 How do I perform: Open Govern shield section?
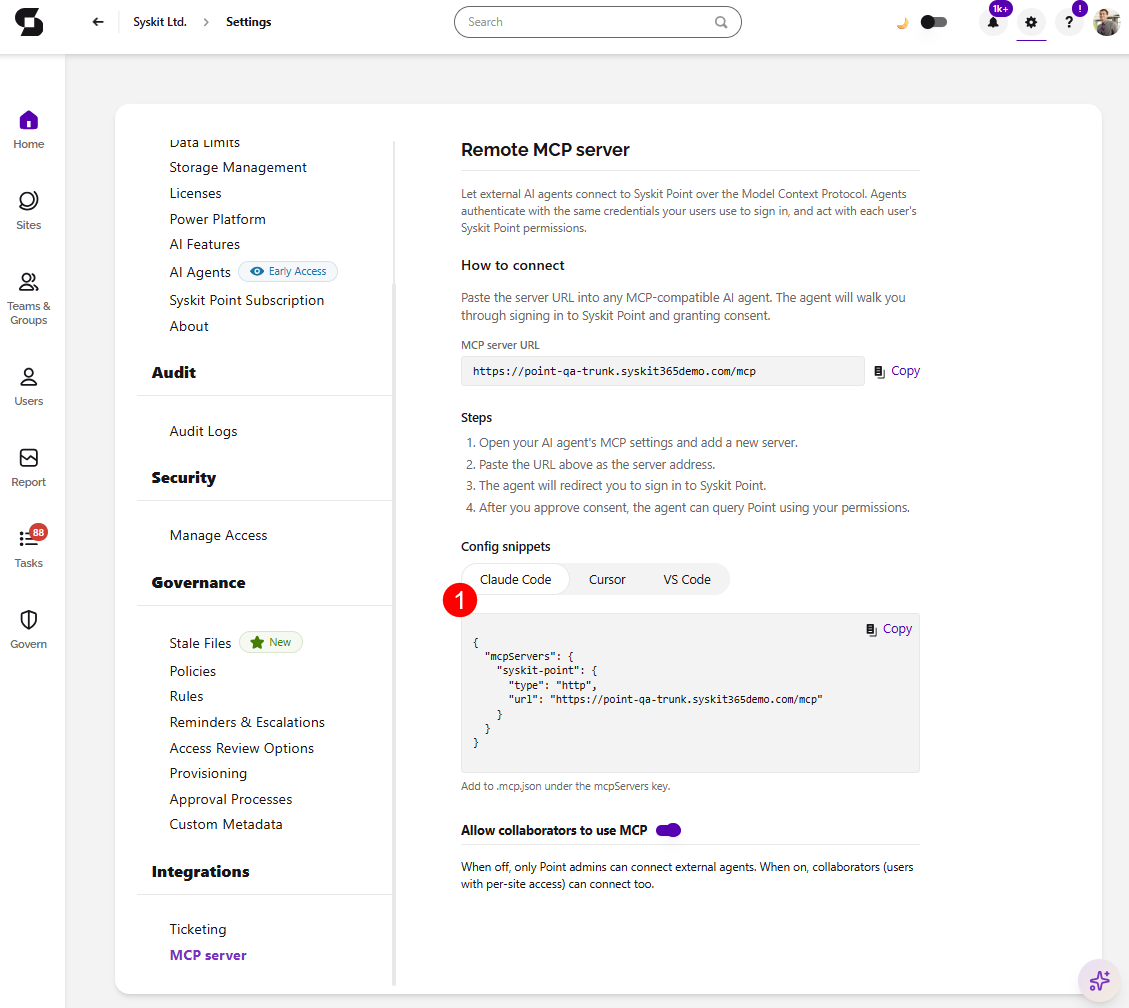click(x=29, y=629)
